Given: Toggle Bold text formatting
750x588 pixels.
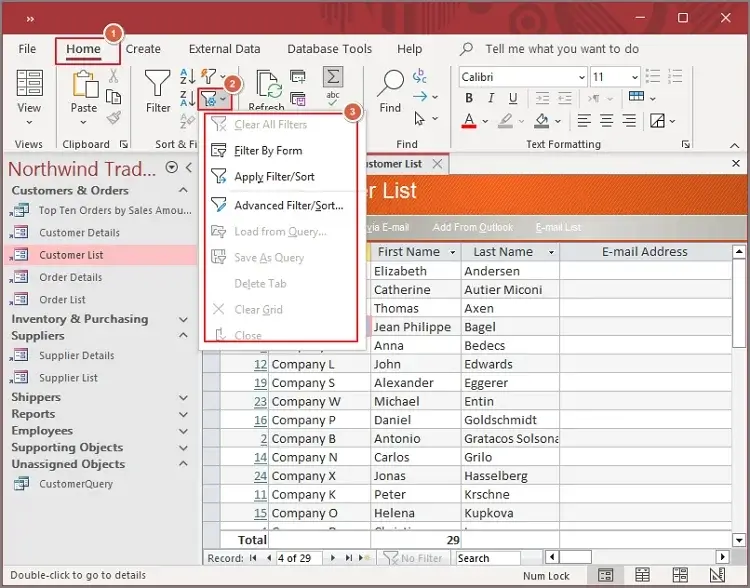Looking at the screenshot, I should [469, 98].
